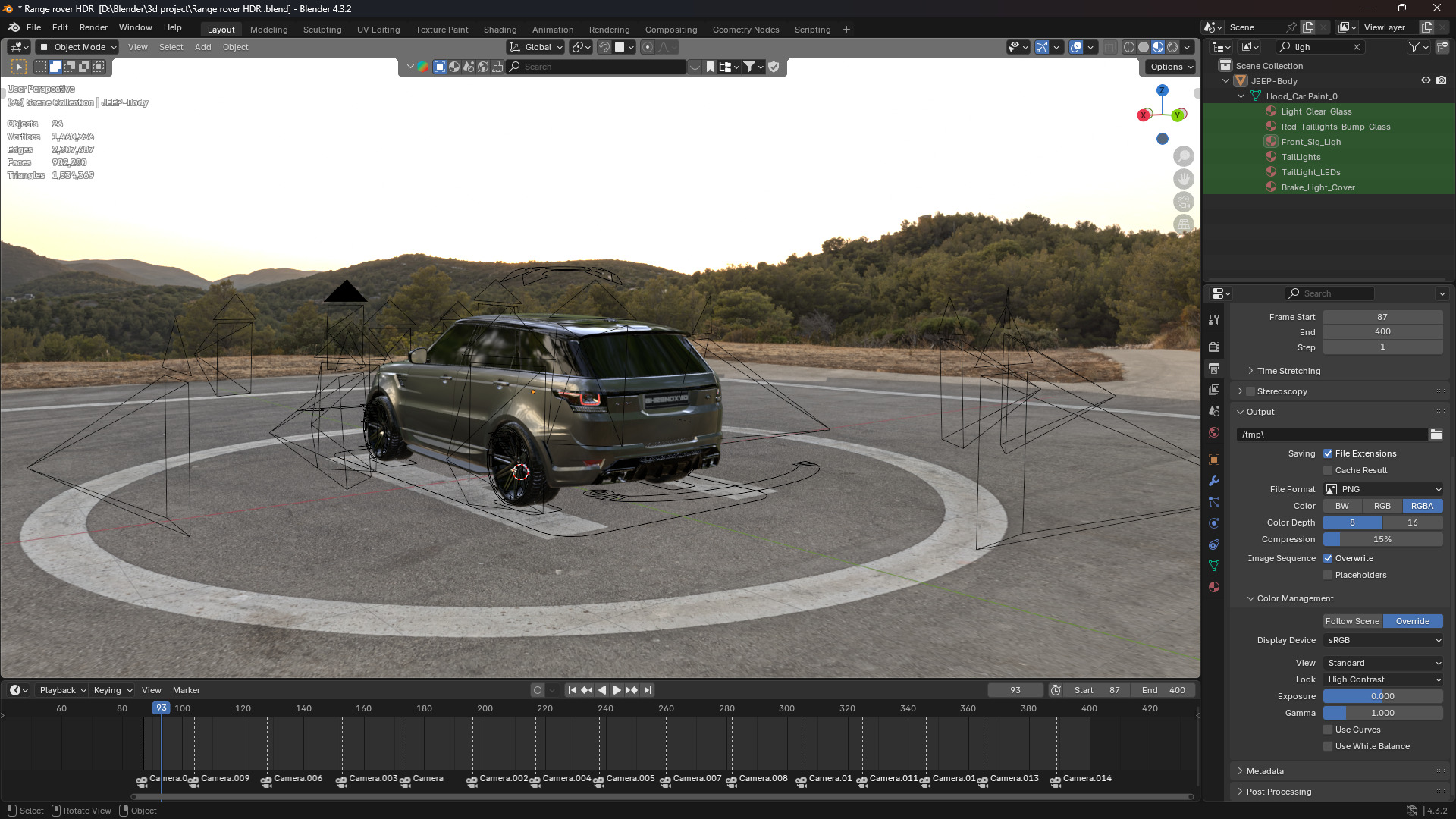Click the zoom viewport navigation icon

1184,156
